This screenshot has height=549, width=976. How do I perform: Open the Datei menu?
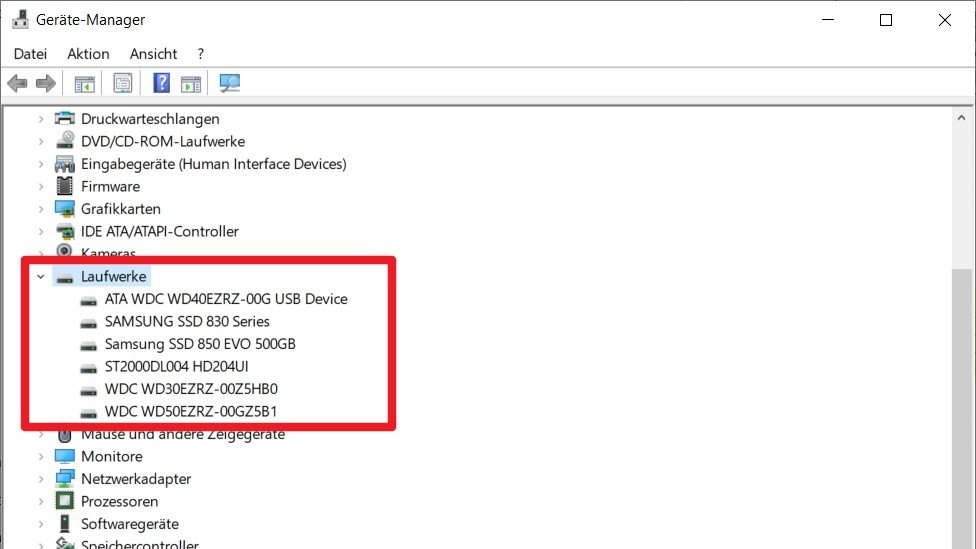[x=30, y=54]
